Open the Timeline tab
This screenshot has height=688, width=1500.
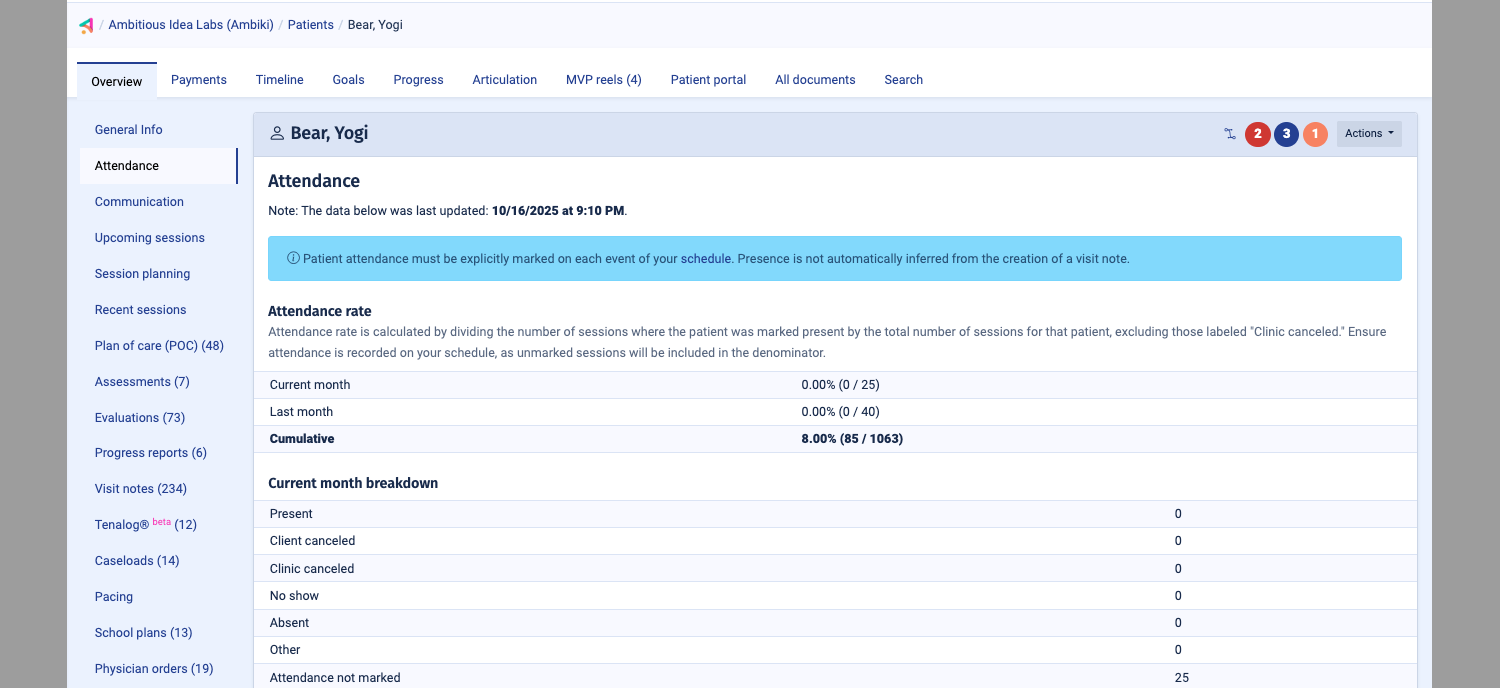(x=279, y=79)
